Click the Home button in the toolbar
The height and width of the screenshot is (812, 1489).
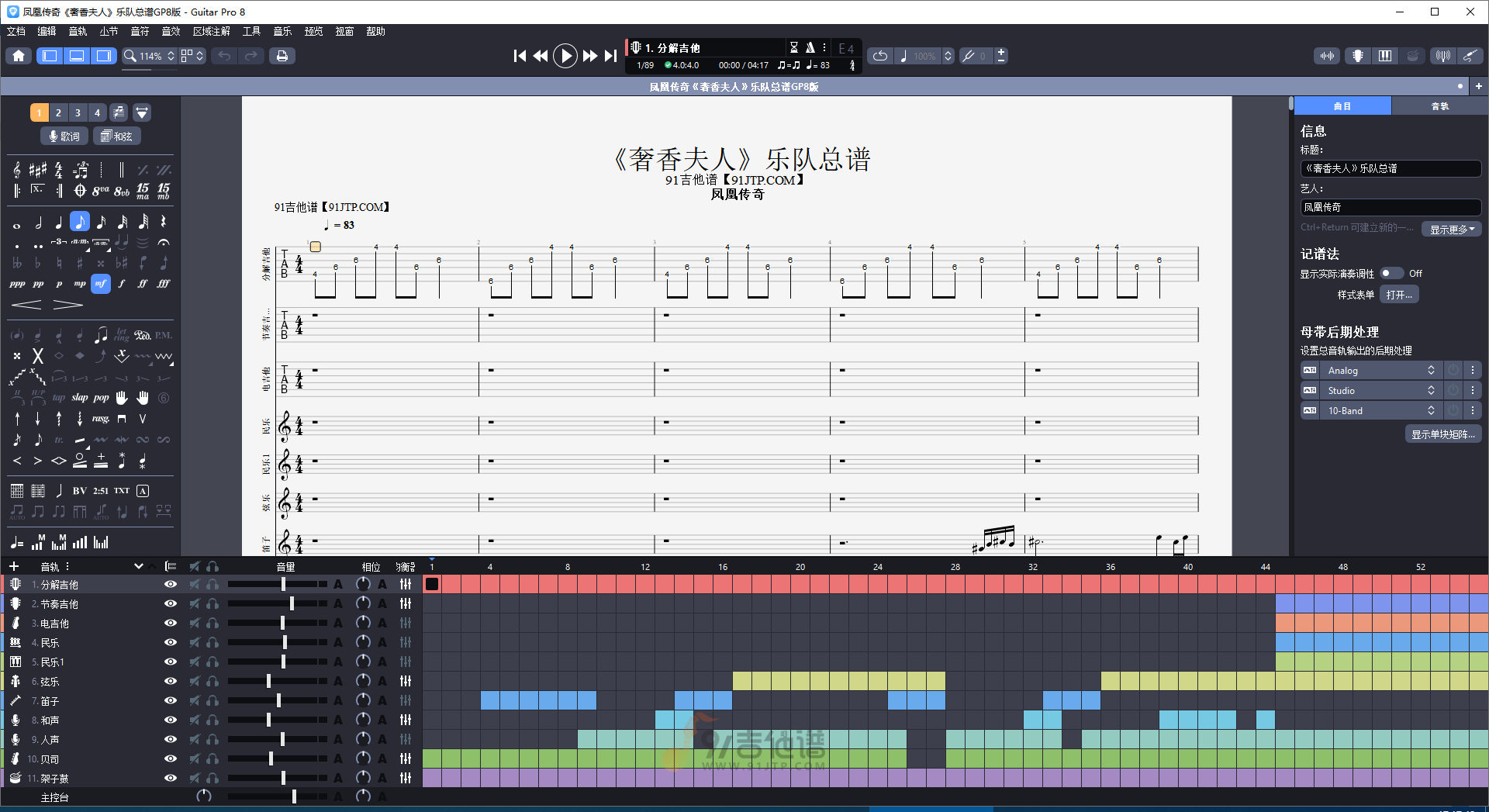tap(19, 56)
